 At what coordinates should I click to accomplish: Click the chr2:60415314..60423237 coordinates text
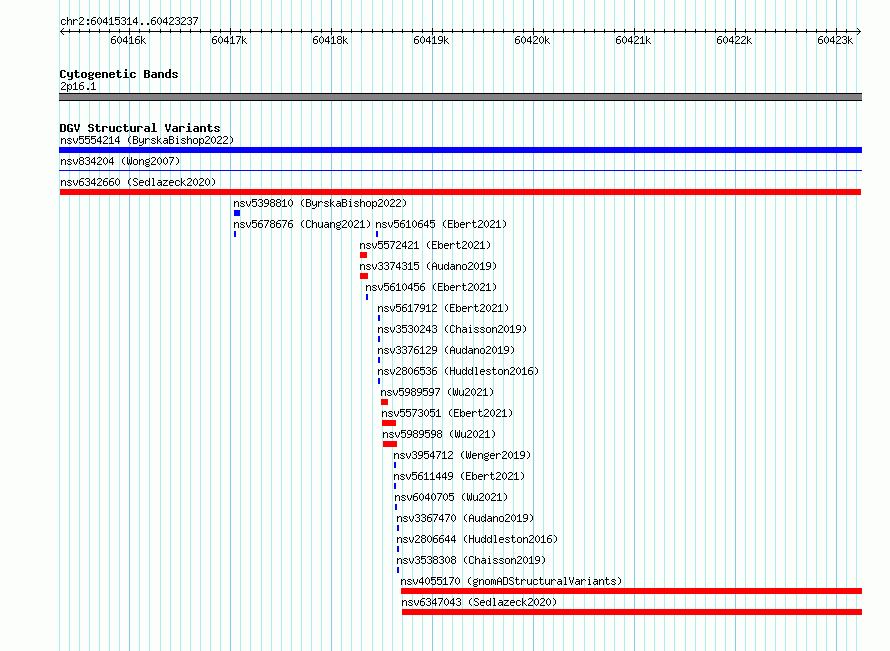tap(129, 21)
